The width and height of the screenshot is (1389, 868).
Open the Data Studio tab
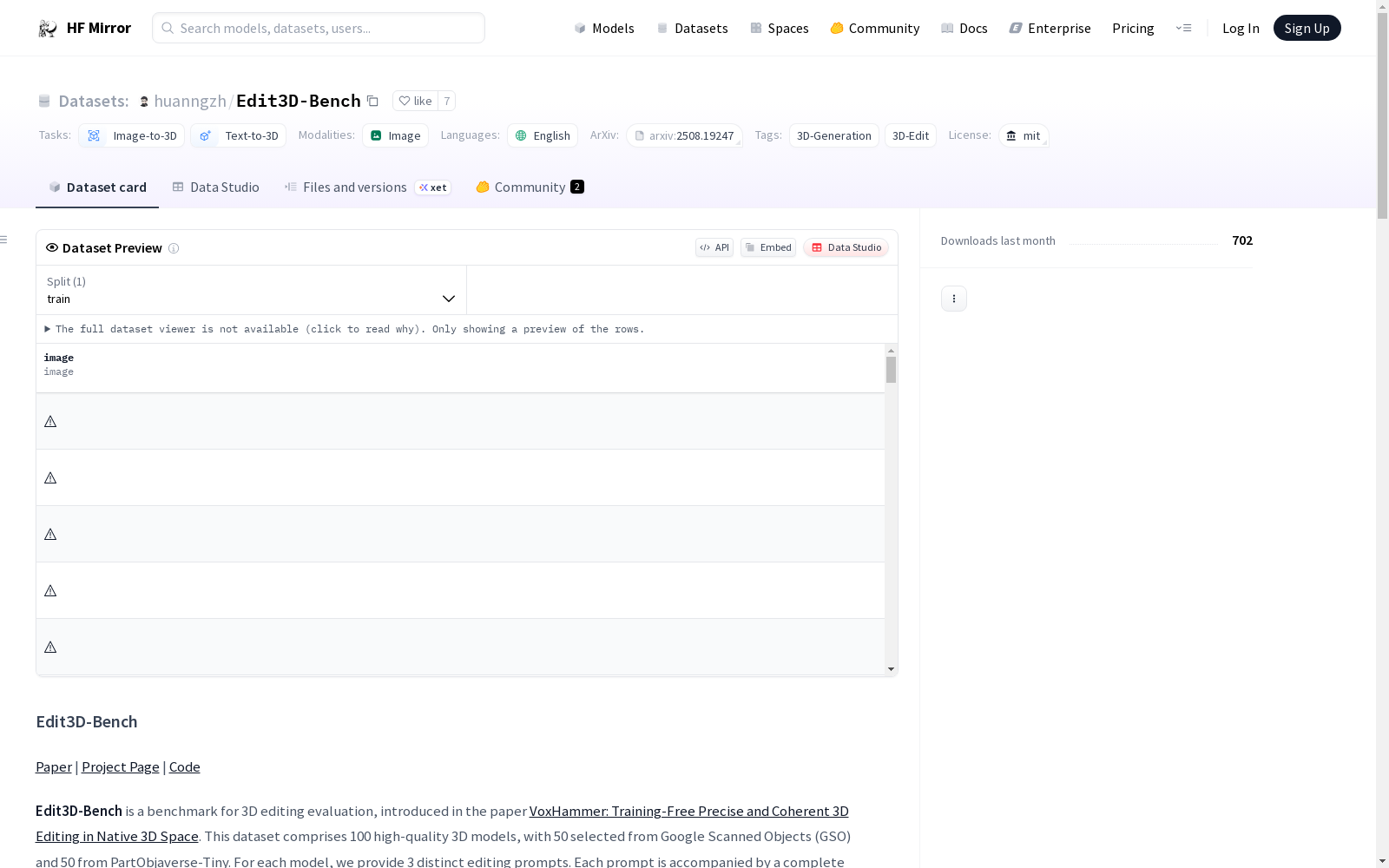tap(215, 187)
